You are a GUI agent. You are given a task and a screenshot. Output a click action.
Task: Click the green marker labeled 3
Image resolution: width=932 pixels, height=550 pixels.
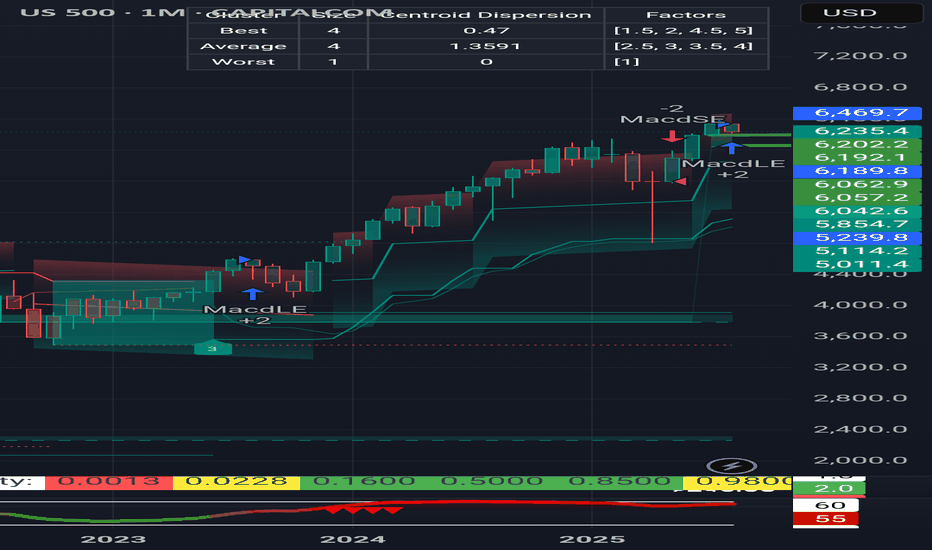[212, 348]
